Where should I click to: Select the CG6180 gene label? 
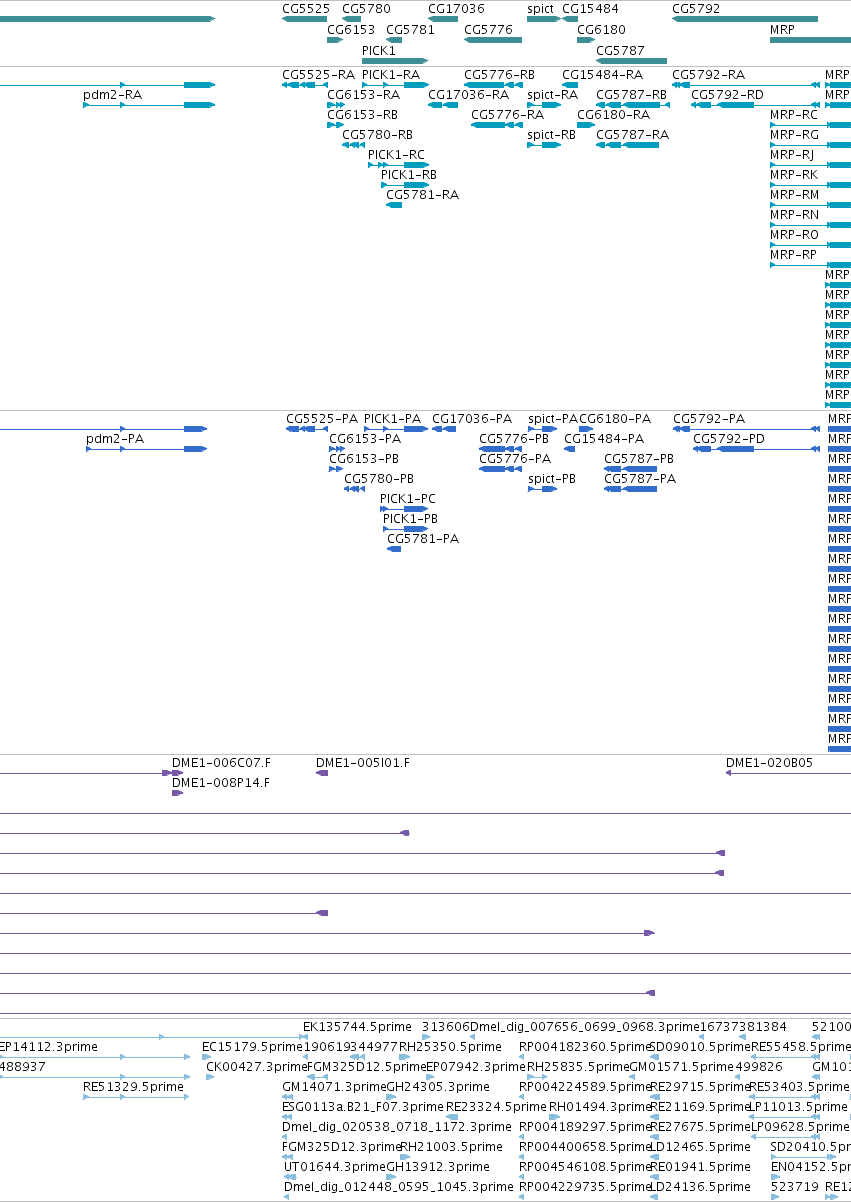click(601, 30)
